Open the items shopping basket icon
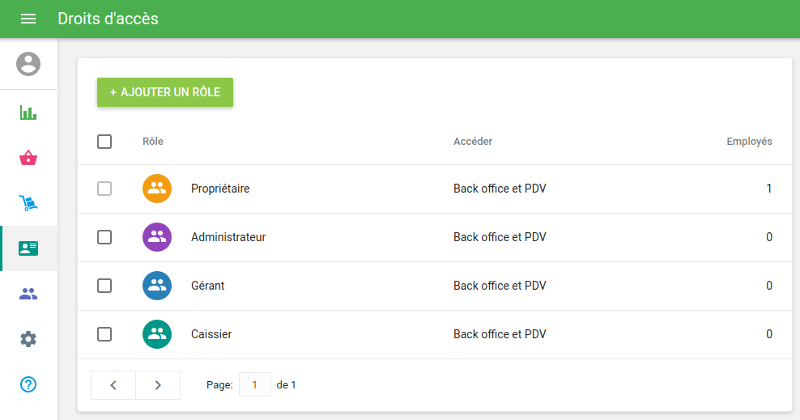The width and height of the screenshot is (800, 420). tap(28, 158)
